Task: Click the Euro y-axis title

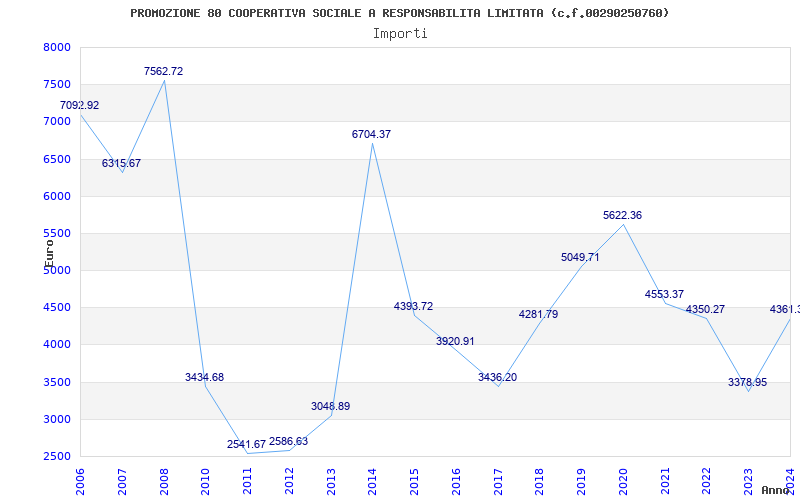Action: (49, 253)
